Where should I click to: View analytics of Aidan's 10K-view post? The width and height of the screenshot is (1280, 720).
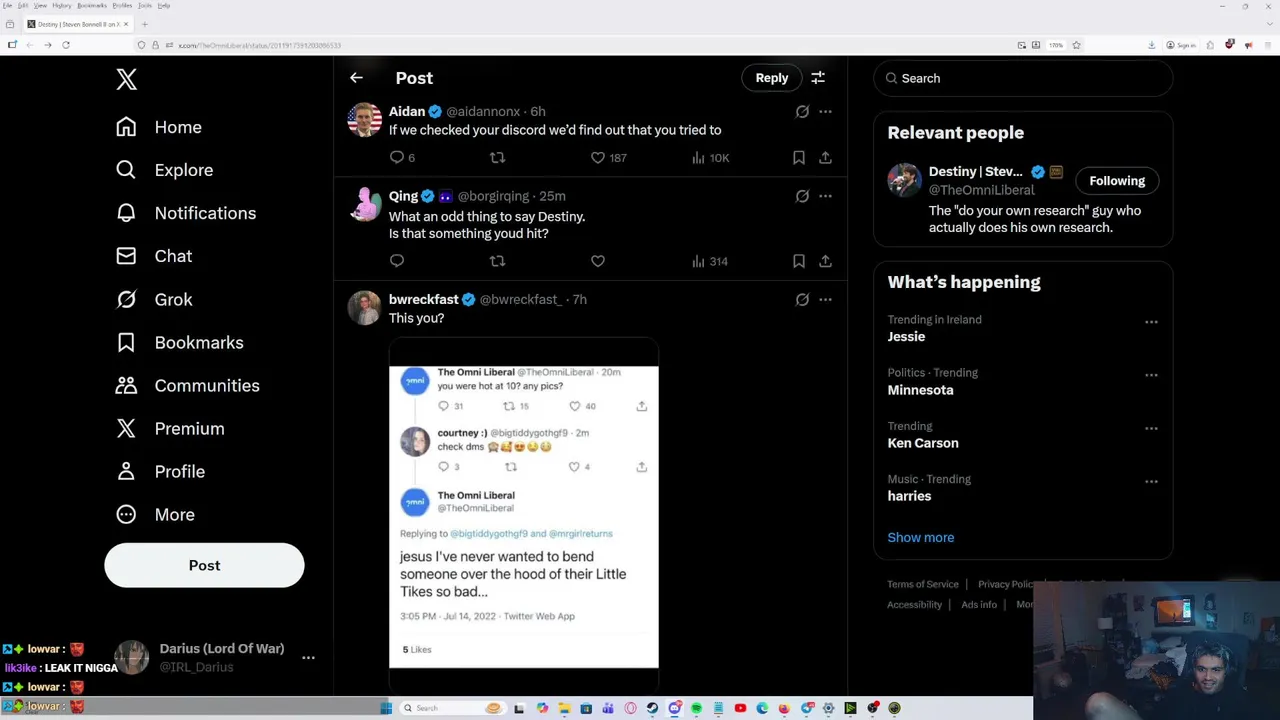[x=710, y=157]
